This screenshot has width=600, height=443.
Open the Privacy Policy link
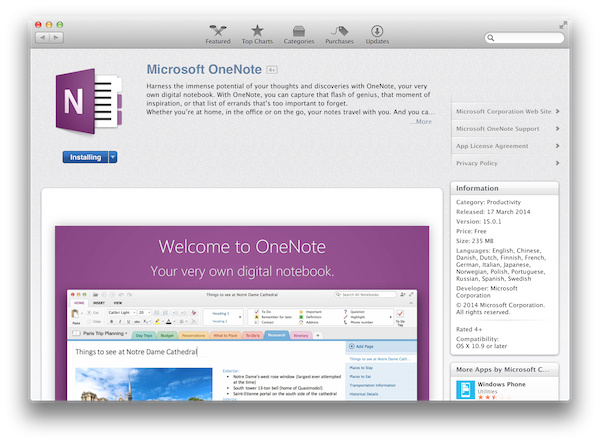507,162
